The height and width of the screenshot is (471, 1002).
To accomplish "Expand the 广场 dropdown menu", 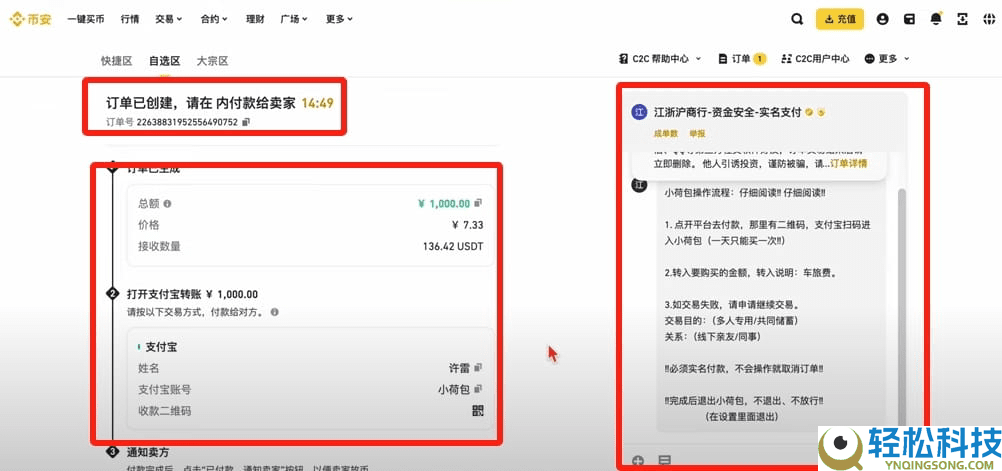I will coord(294,19).
